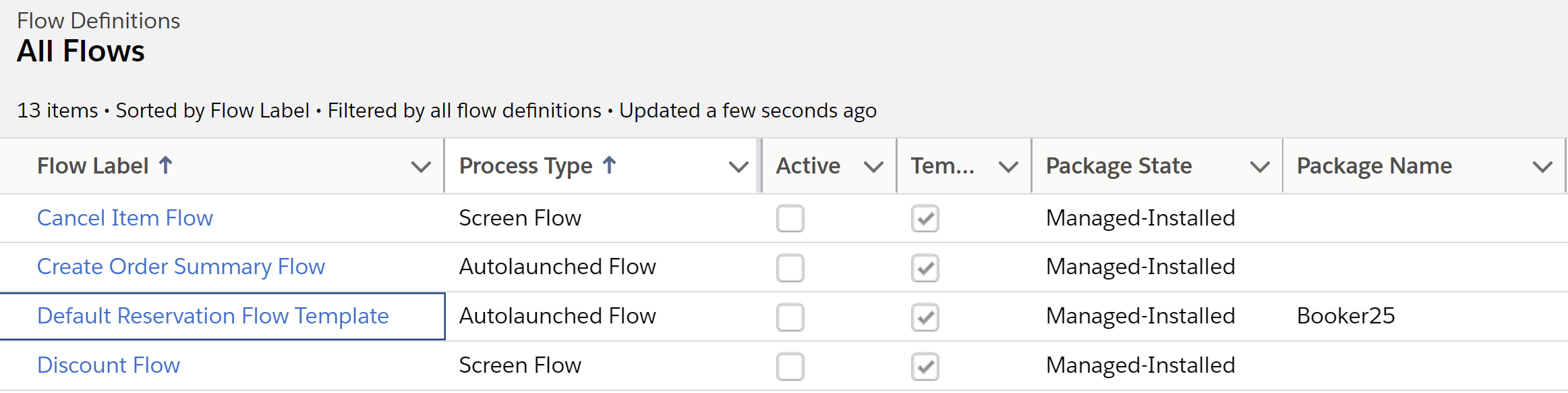The height and width of the screenshot is (393, 1568).
Task: Open the Cancel Item Flow link
Action: (x=125, y=218)
